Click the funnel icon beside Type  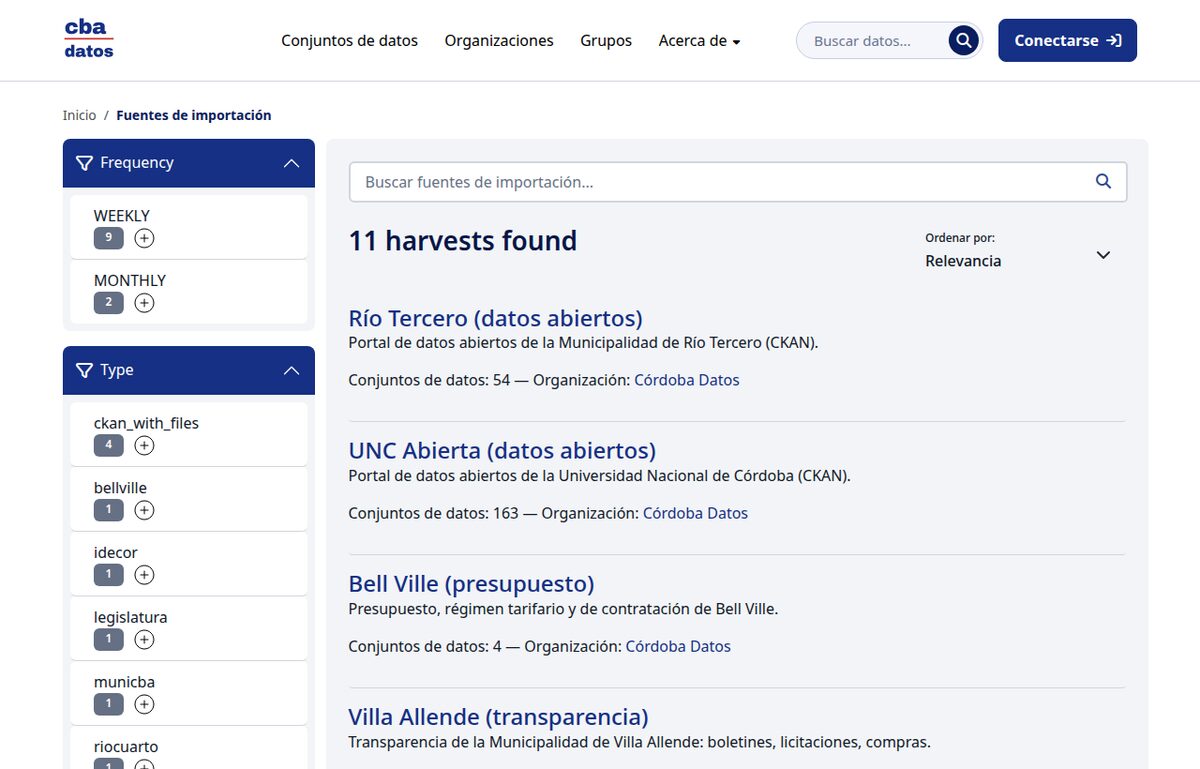pyautogui.click(x=84, y=370)
